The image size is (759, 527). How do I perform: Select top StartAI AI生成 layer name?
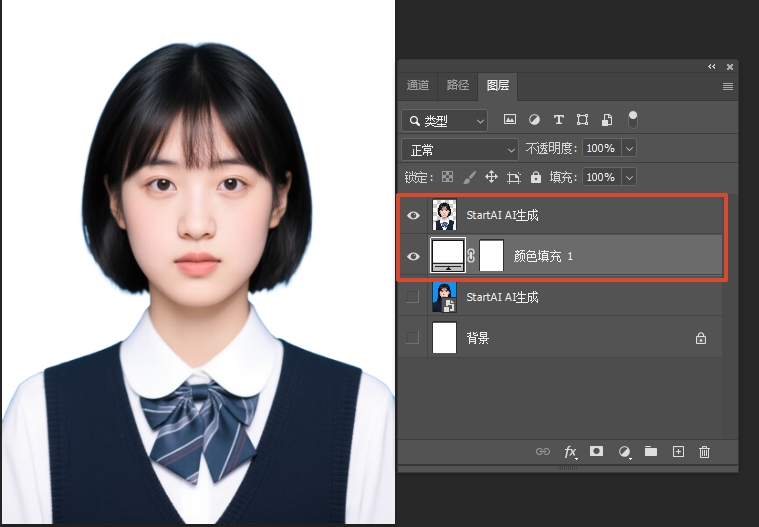pos(502,215)
